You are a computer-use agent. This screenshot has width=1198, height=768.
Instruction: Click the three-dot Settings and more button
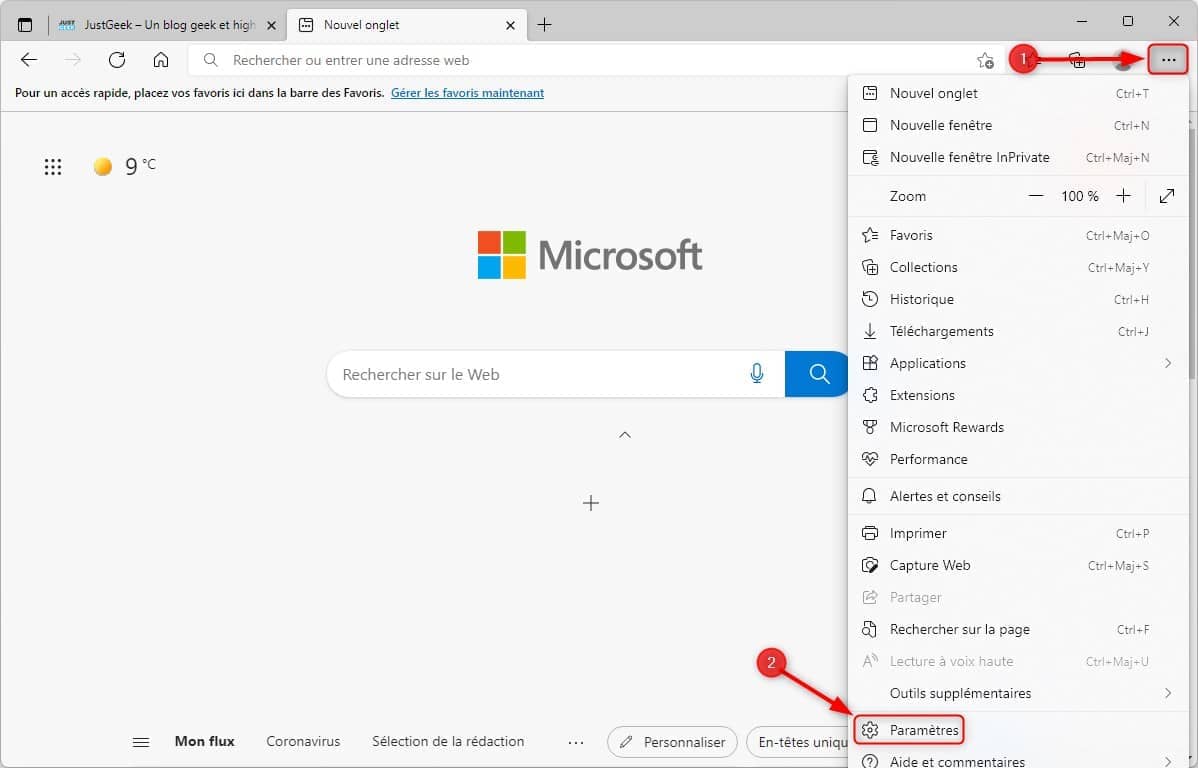tap(1168, 60)
